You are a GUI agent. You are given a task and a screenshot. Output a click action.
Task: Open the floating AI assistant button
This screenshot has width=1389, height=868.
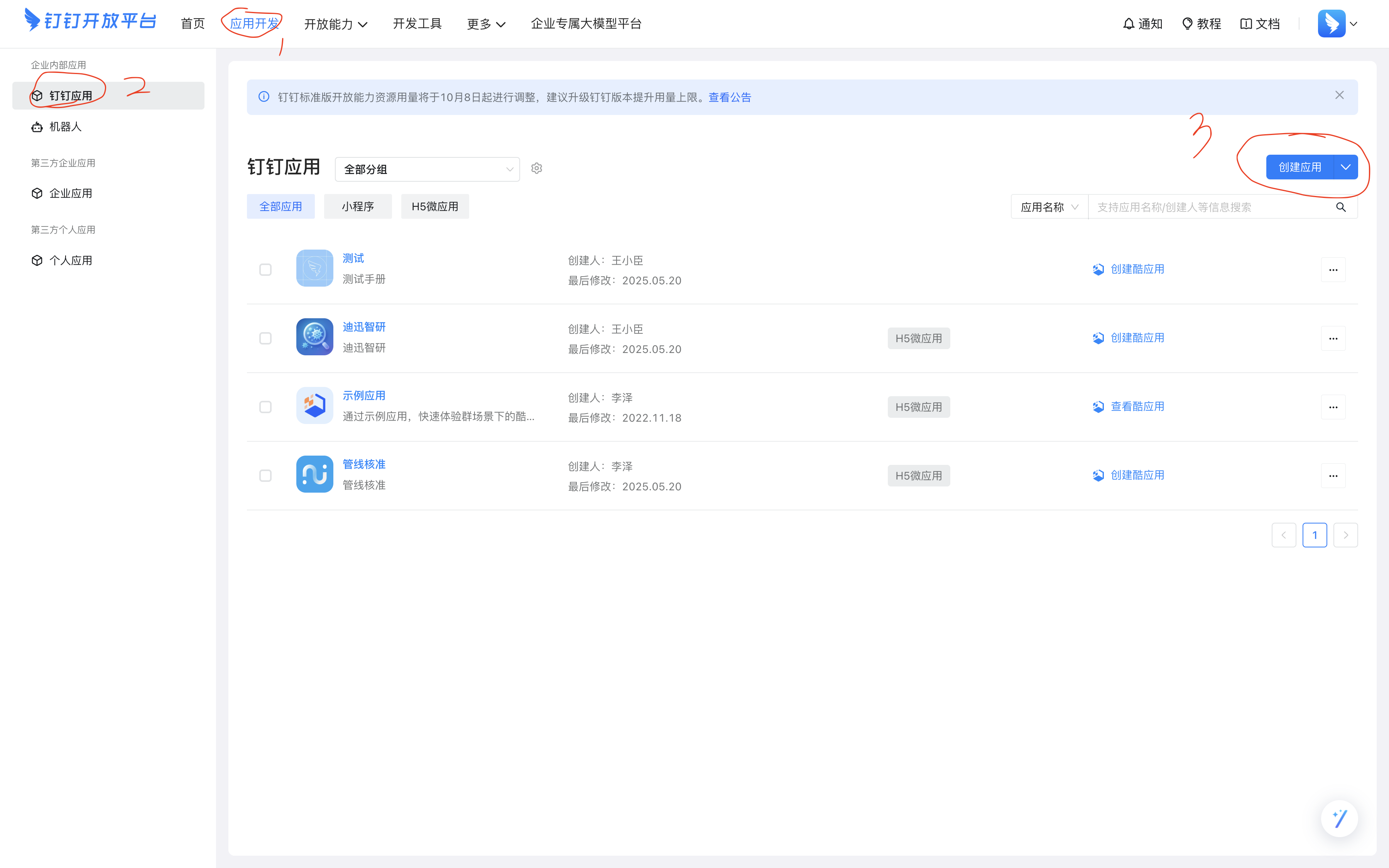pyautogui.click(x=1340, y=818)
